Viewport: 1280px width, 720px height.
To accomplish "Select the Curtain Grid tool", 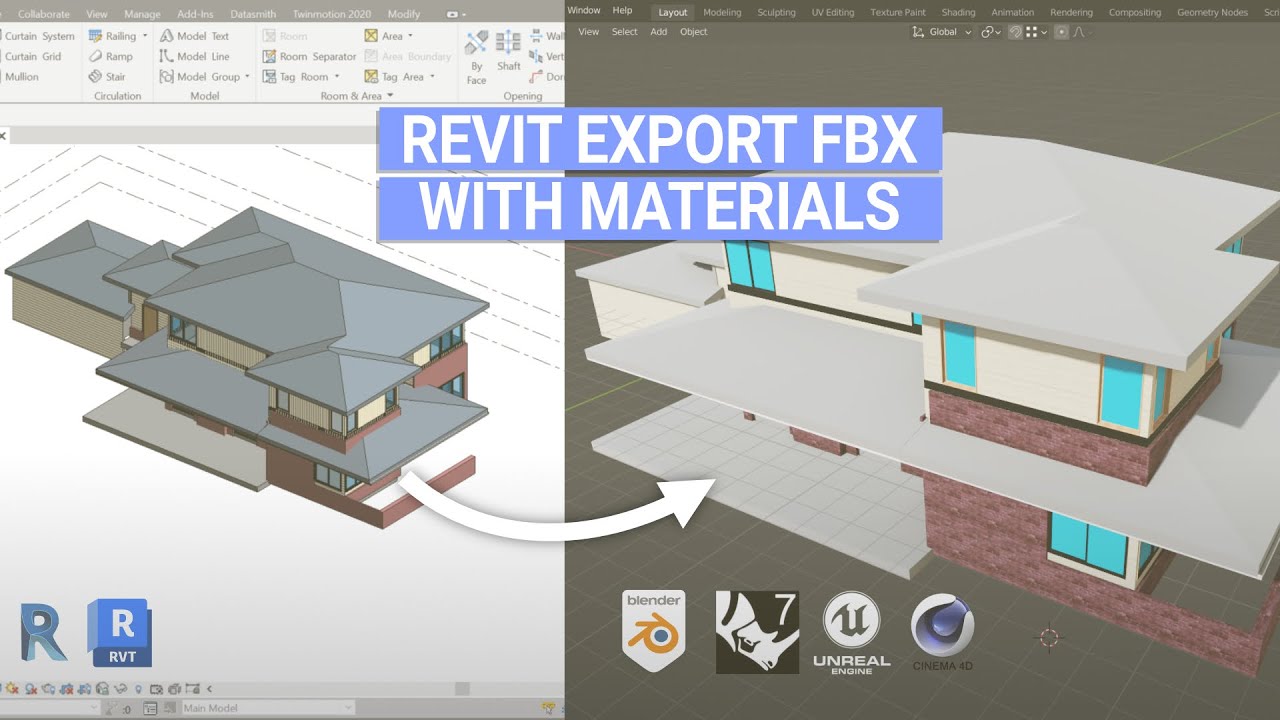I will point(33,57).
